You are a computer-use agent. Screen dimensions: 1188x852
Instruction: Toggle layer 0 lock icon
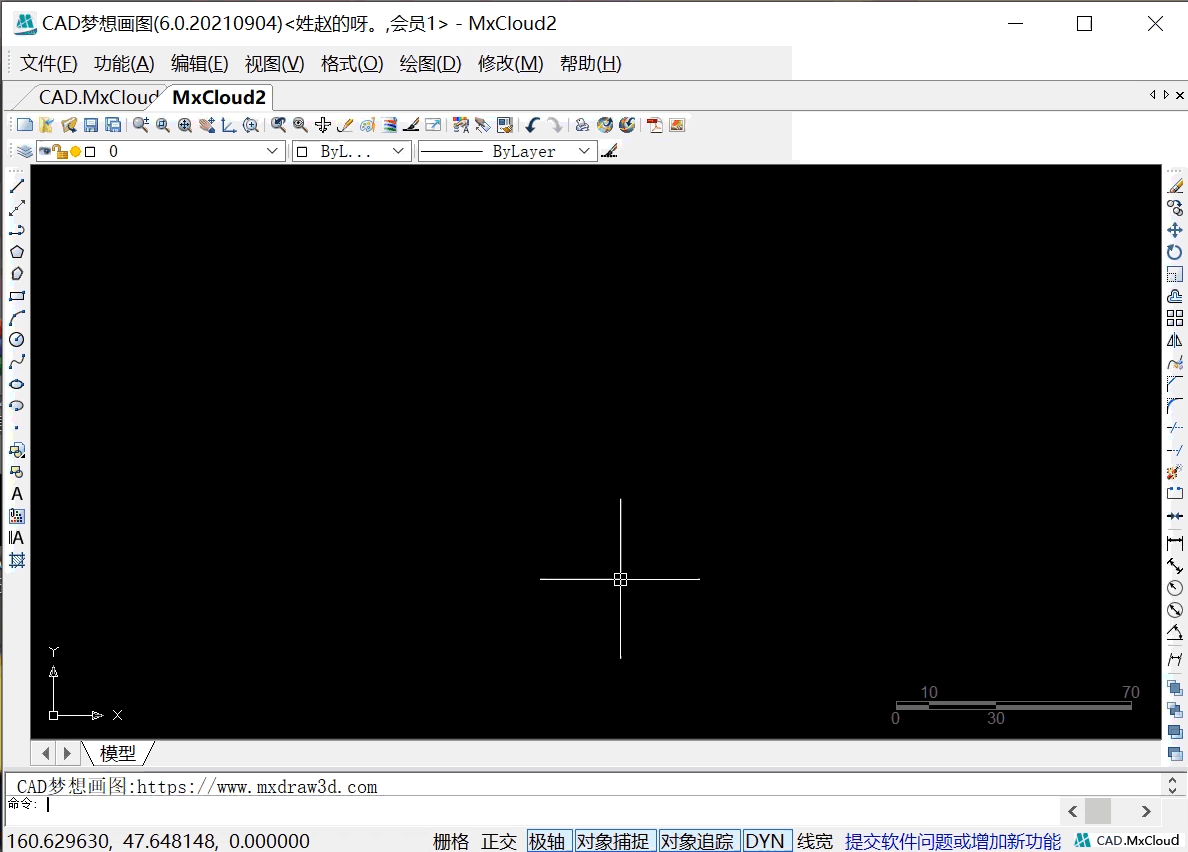pyautogui.click(x=61, y=151)
